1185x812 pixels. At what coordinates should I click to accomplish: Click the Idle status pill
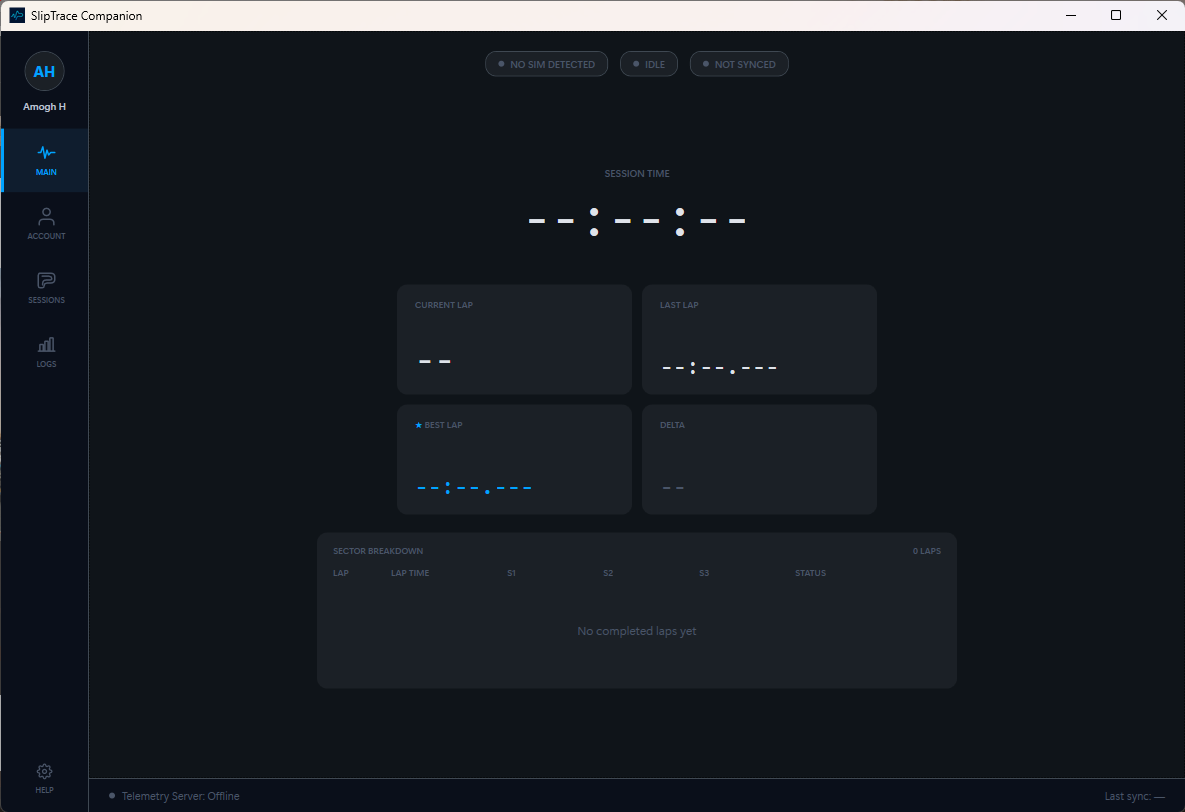(648, 64)
